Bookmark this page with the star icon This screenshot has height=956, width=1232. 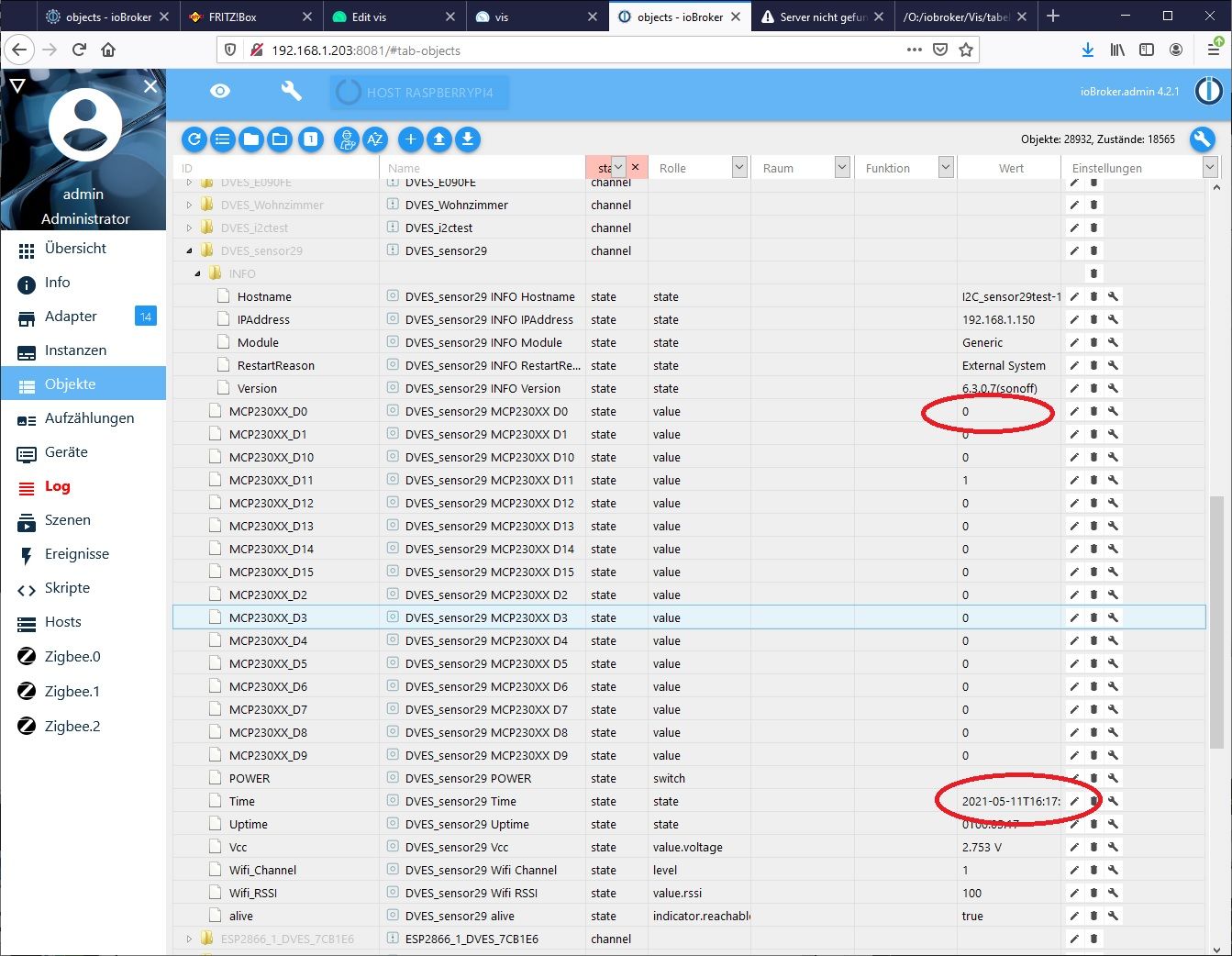point(966,50)
